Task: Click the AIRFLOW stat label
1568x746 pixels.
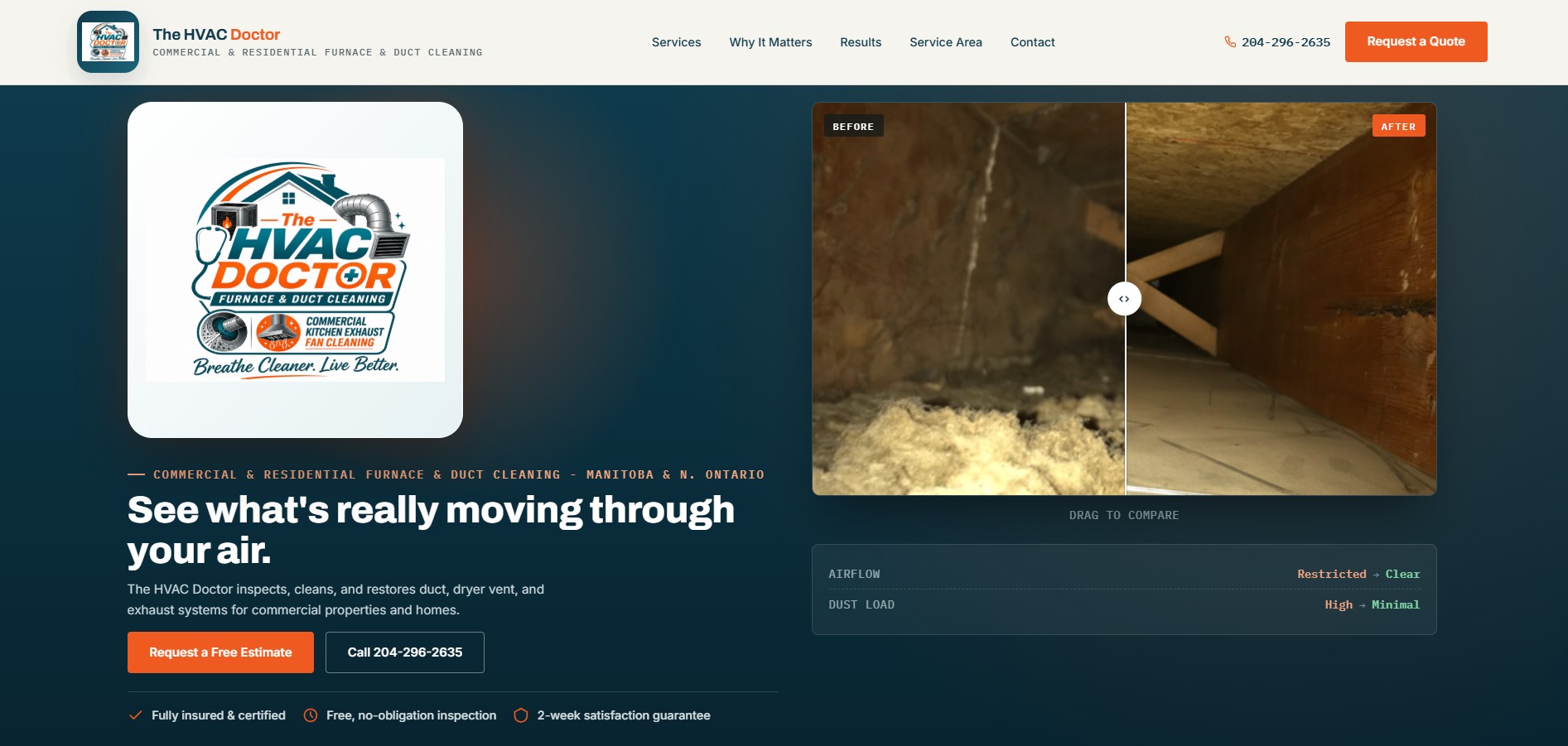Action: coord(854,574)
